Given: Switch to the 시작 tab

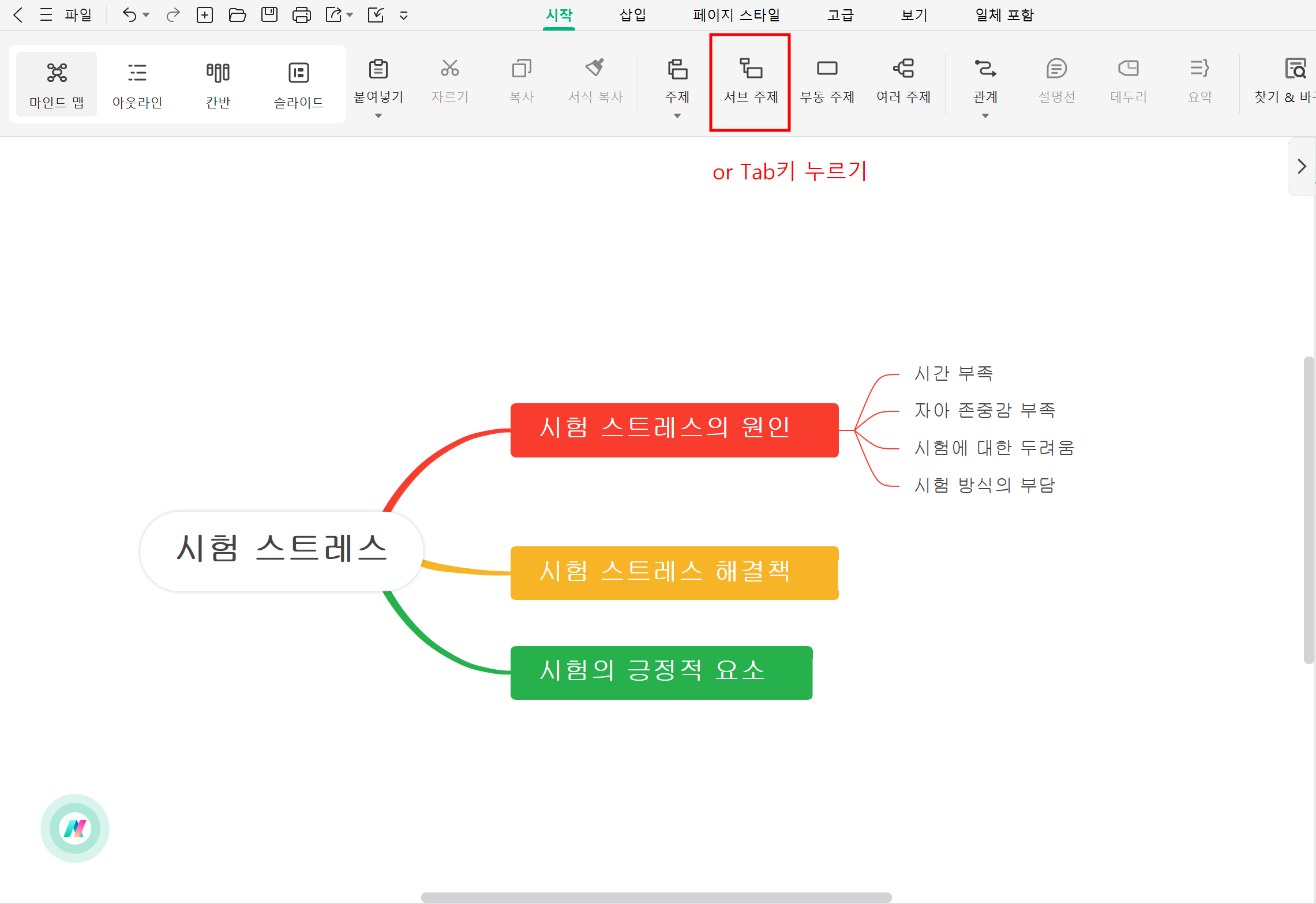Looking at the screenshot, I should coord(559,15).
